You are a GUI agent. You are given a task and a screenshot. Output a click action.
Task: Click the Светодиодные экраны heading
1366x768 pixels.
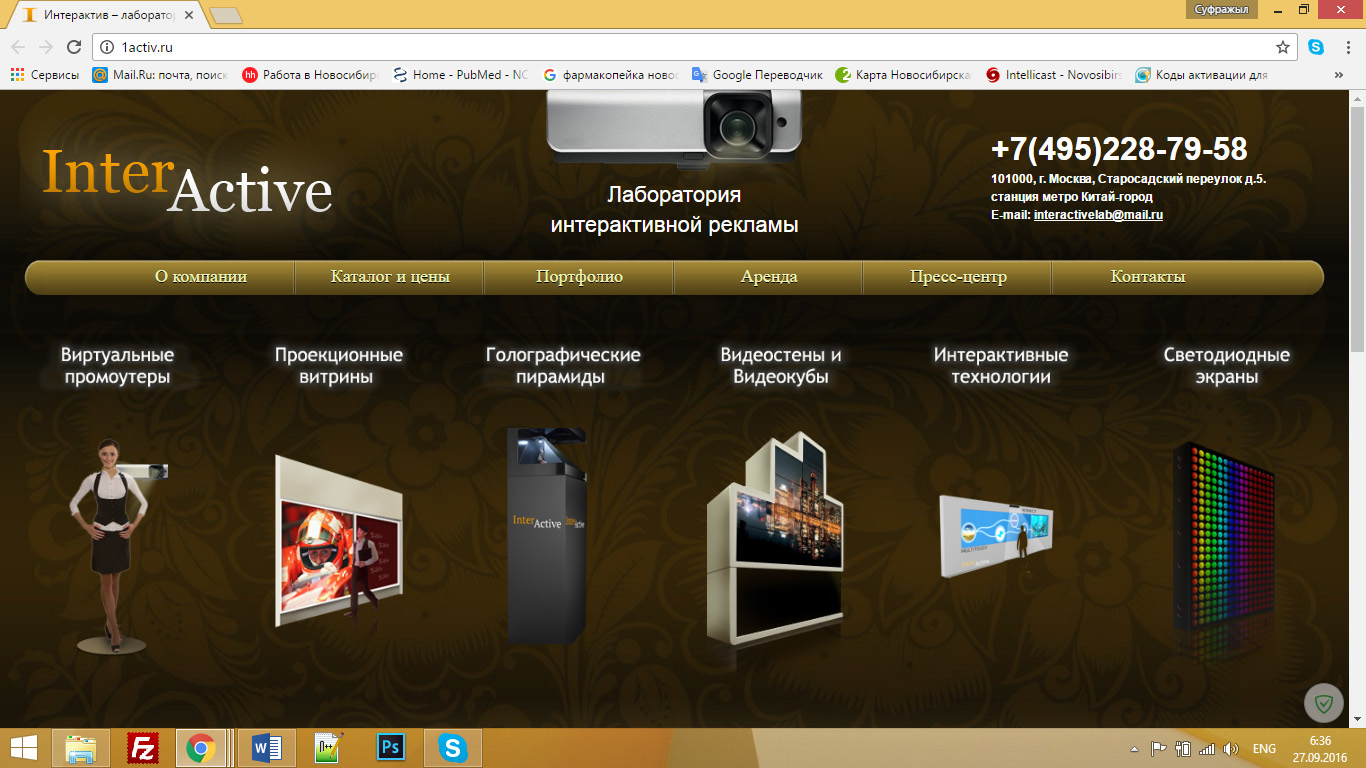click(1226, 366)
